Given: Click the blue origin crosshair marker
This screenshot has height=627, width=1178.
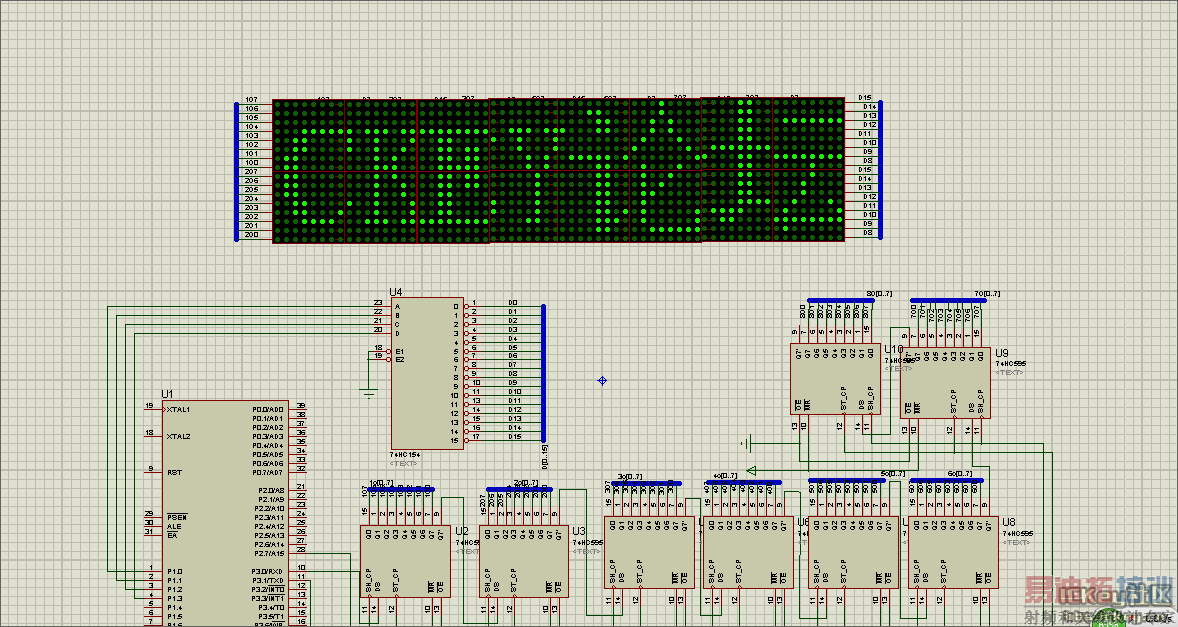Looking at the screenshot, I should [602, 381].
